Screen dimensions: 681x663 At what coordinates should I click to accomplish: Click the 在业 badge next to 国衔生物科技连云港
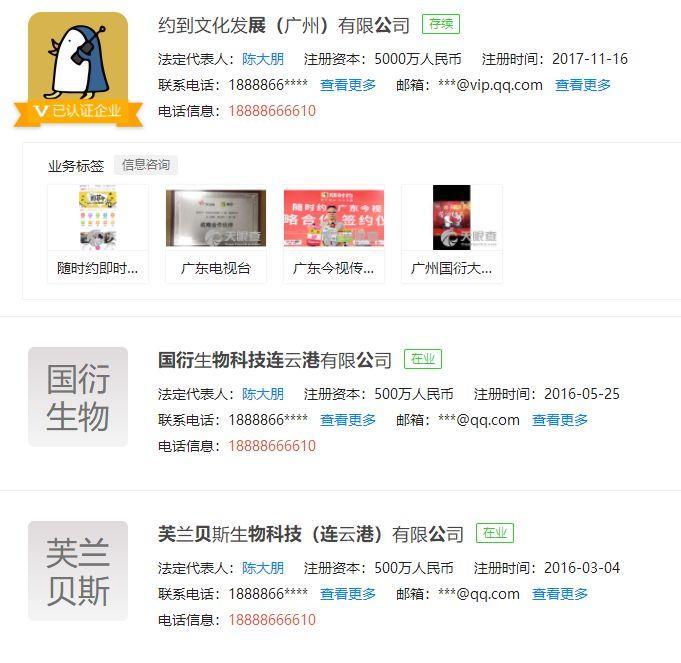coord(423,359)
